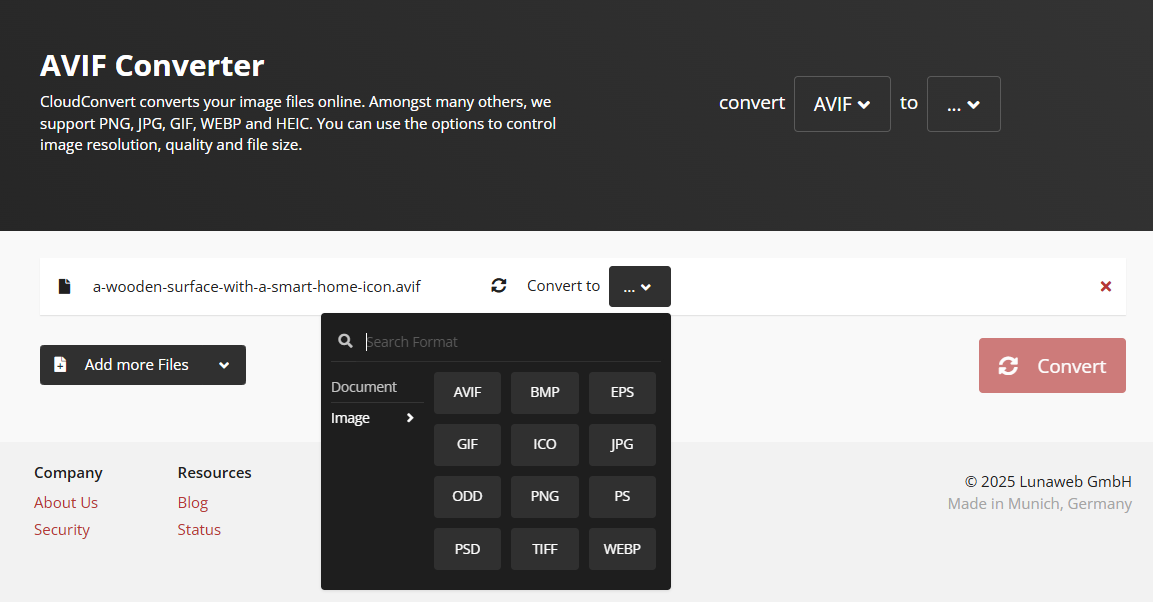Screen dimensions: 1153x602
Task: Open the AVIF source format dropdown
Action: point(842,104)
